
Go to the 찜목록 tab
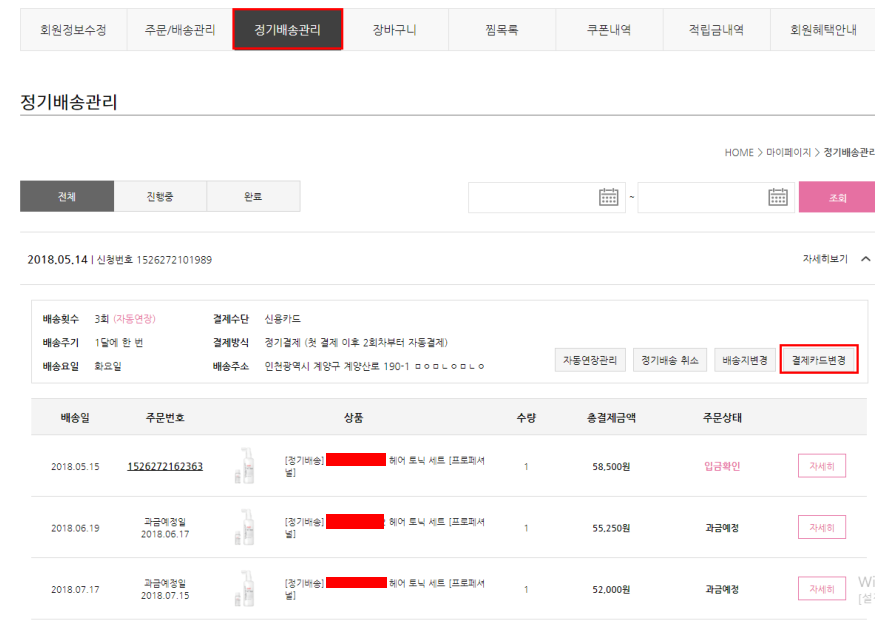point(502,30)
